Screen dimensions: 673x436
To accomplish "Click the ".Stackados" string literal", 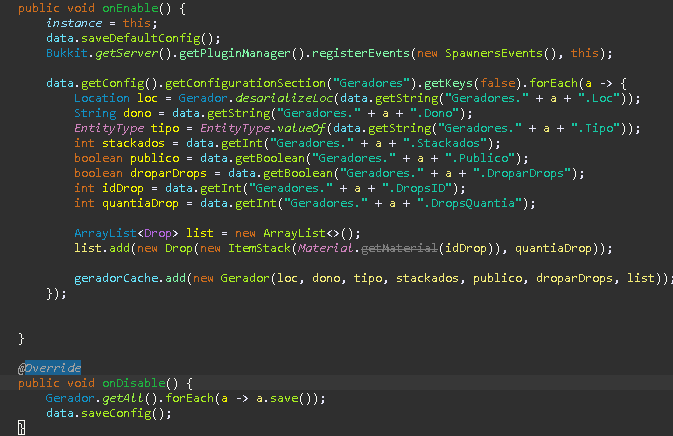I will (445, 143).
